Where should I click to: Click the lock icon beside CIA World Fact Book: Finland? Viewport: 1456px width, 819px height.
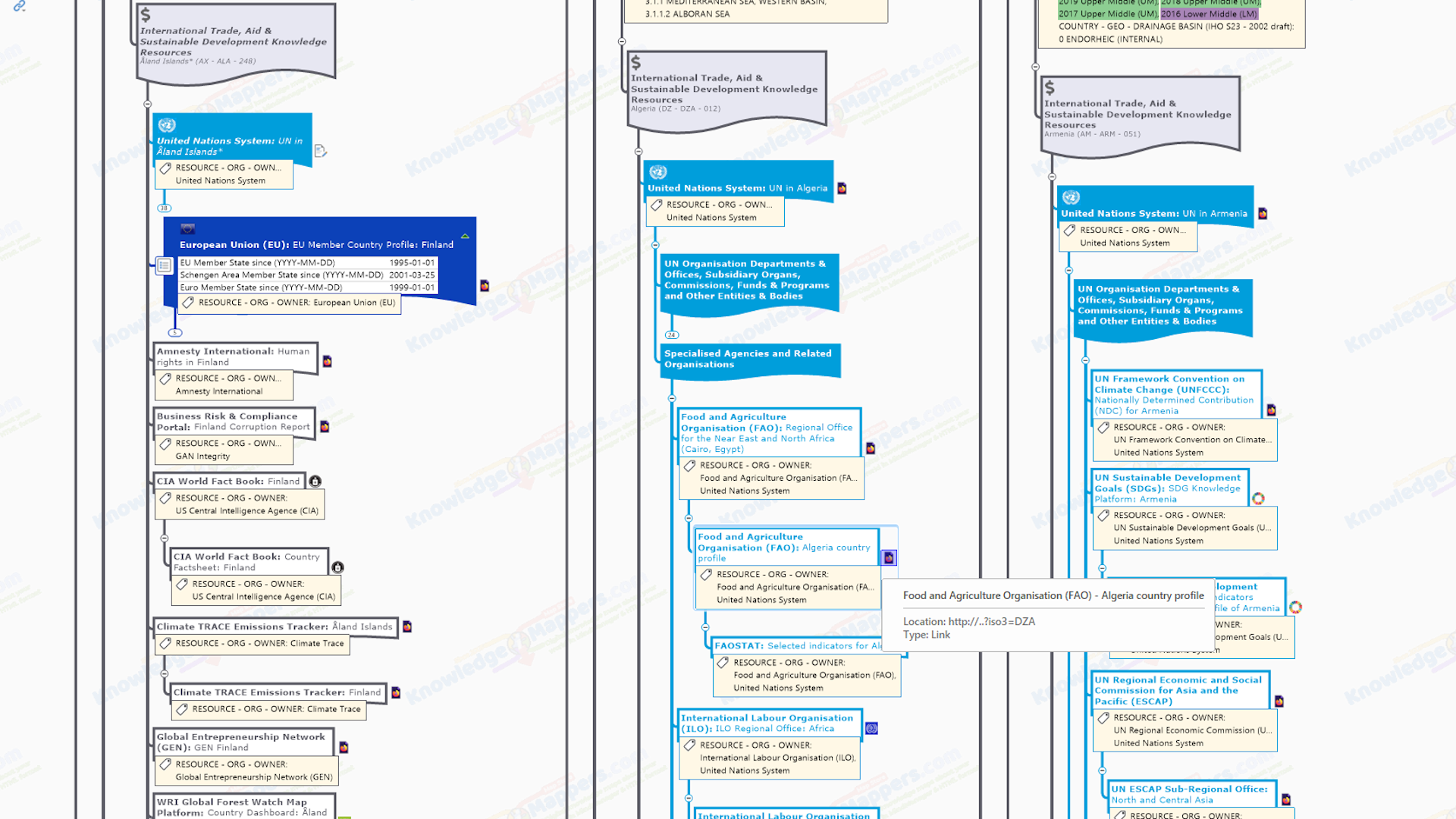[315, 482]
